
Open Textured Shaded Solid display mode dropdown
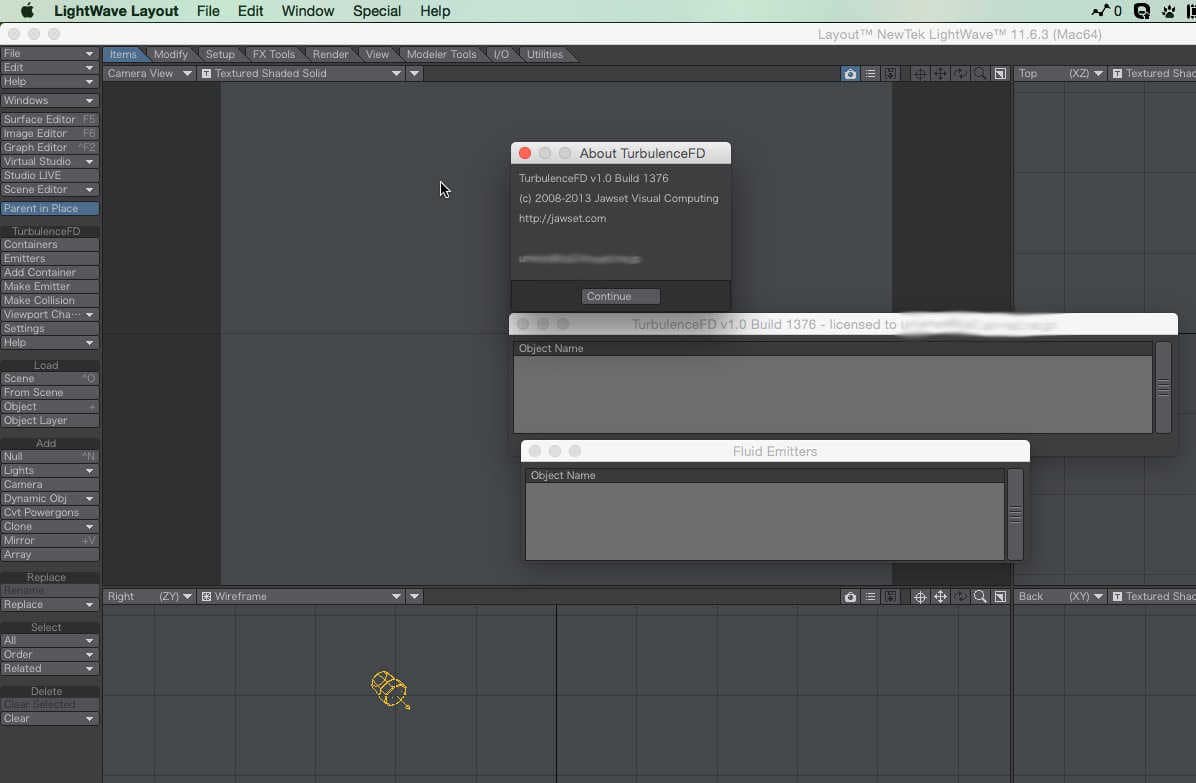coord(301,74)
